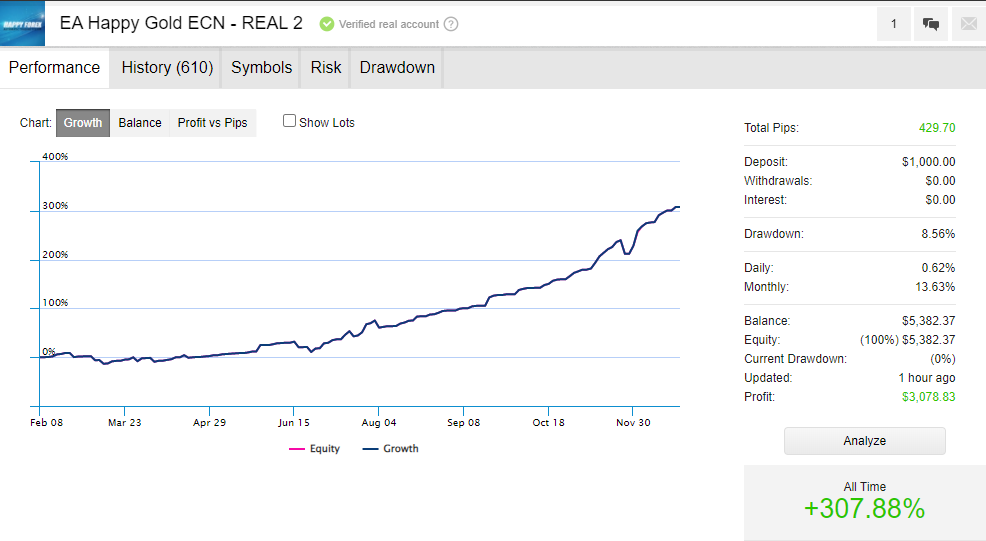This screenshot has height=541, width=986.
Task: Open the Happy Forex logo thumbnail
Action: pyautogui.click(x=22, y=23)
